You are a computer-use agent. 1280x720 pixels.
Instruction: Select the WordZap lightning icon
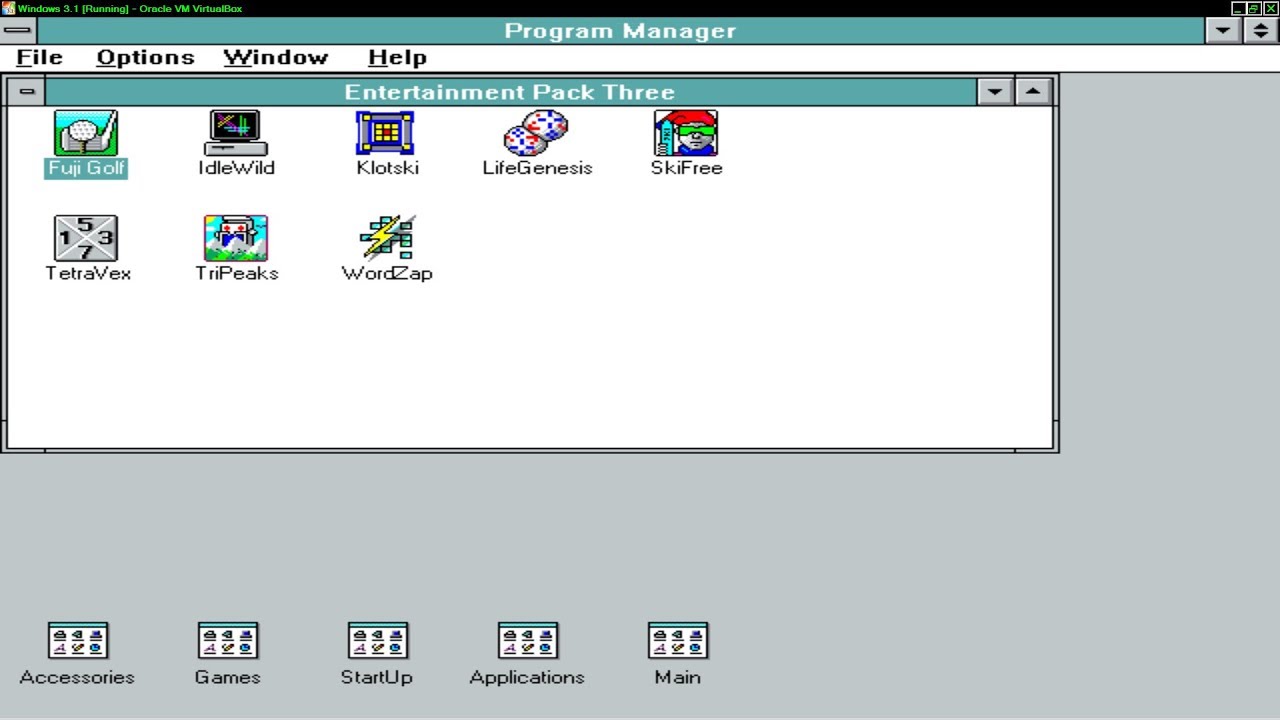coord(386,239)
